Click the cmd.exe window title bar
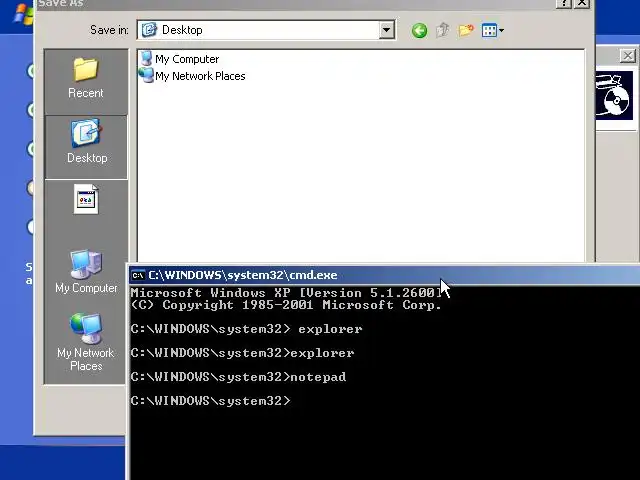This screenshot has width=640, height=480. point(384,275)
